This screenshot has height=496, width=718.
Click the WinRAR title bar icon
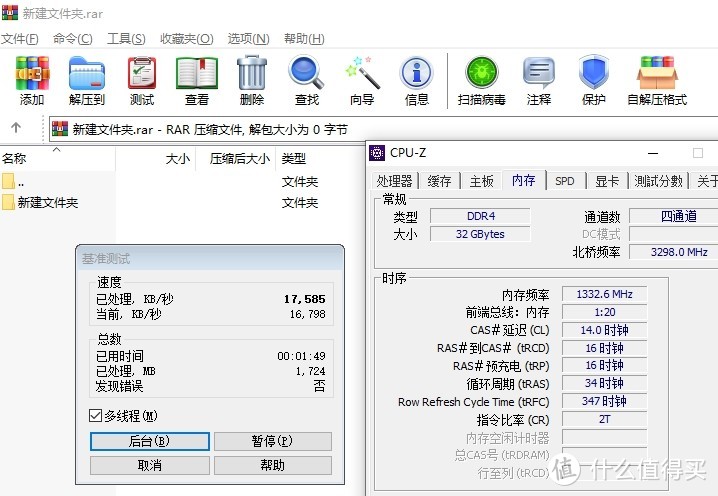[x=10, y=12]
